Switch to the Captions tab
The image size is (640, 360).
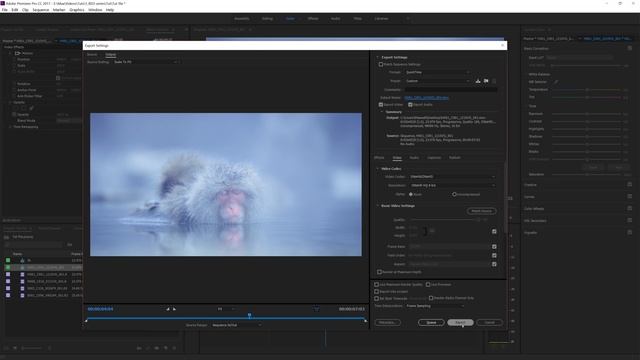pos(434,158)
